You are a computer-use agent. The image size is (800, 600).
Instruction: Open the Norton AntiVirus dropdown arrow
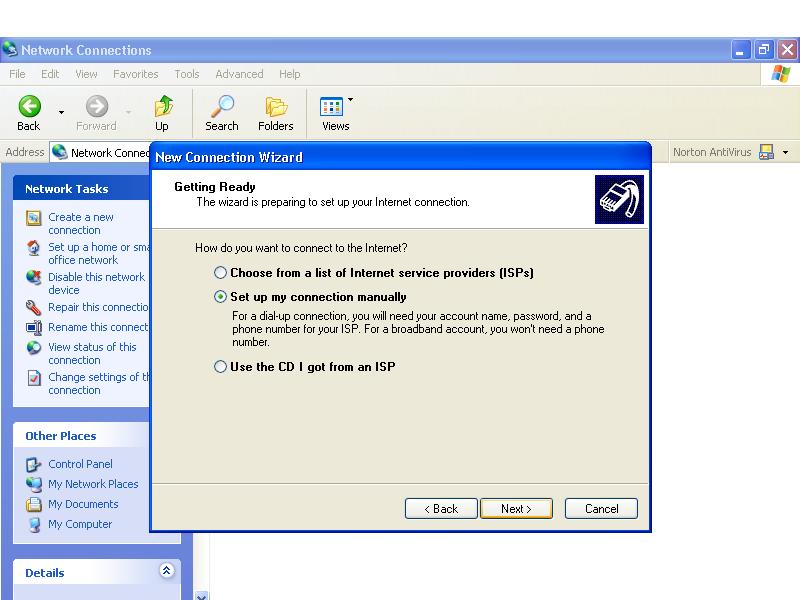tap(786, 152)
